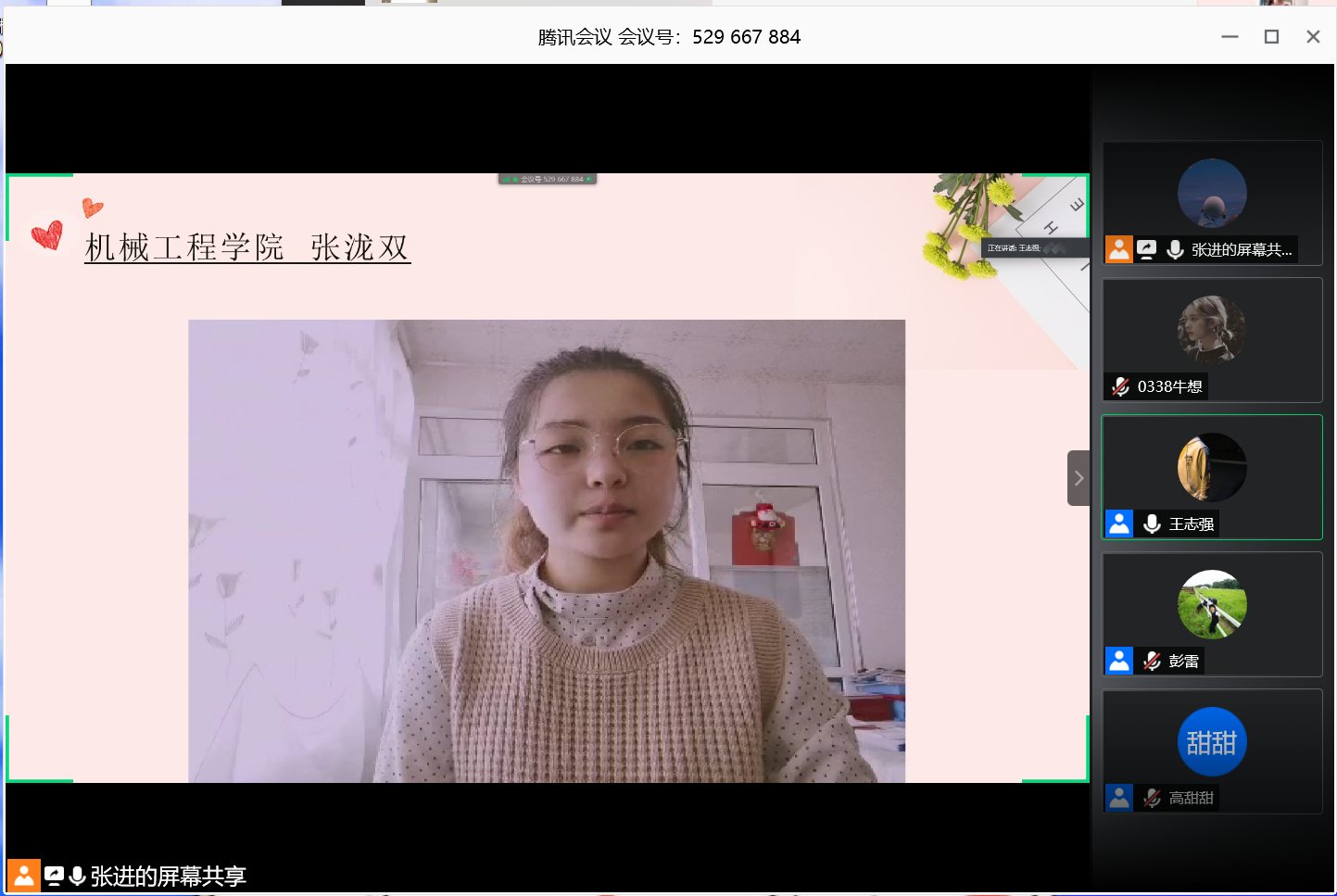Click the blue user icon beside 高甜甜

(1119, 798)
